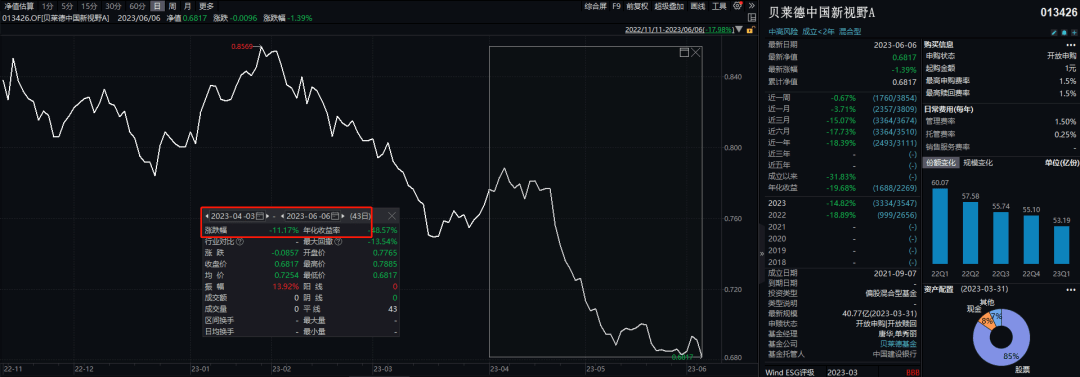1080x377 pixels.
Task: Open the three-dot menu of 购买信息
Action: pos(1071,45)
